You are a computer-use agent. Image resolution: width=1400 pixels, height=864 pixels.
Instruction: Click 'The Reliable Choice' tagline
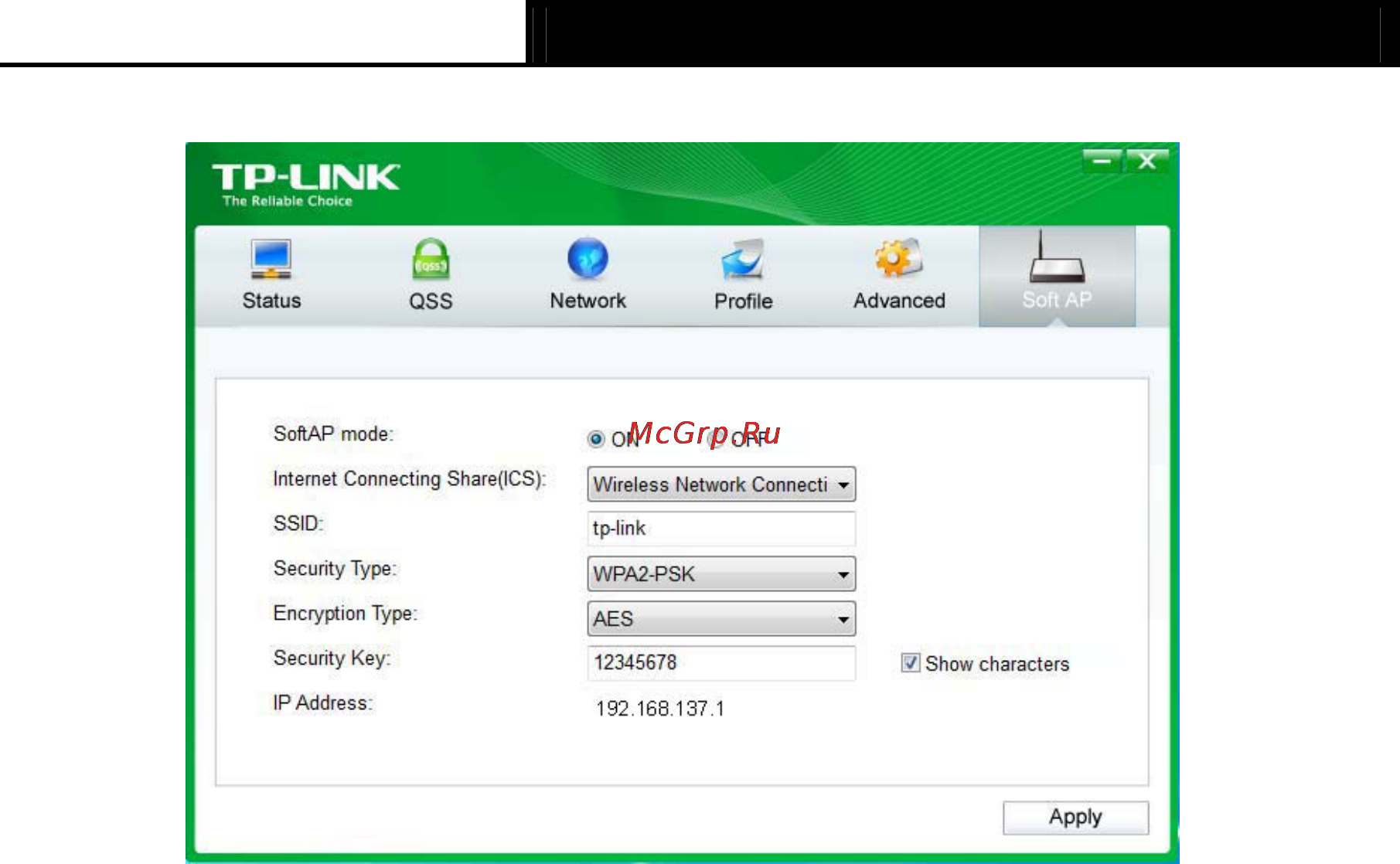pyautogui.click(x=288, y=201)
